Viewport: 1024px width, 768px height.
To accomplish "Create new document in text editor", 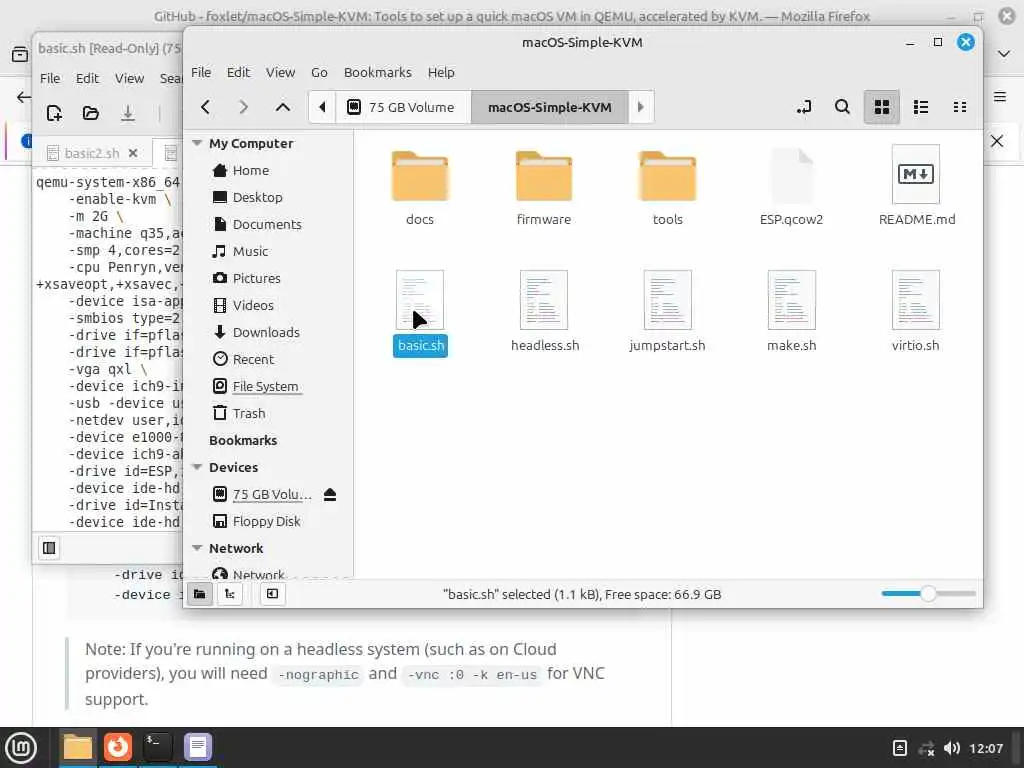I will [x=54, y=113].
